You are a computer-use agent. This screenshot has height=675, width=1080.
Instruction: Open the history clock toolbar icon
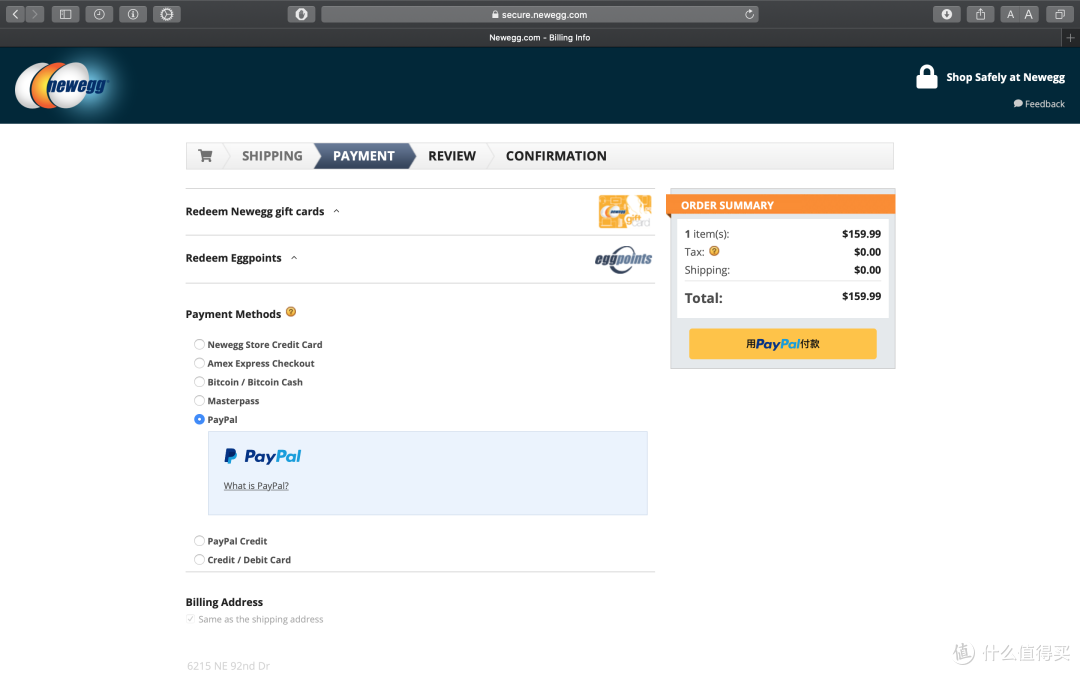[99, 14]
